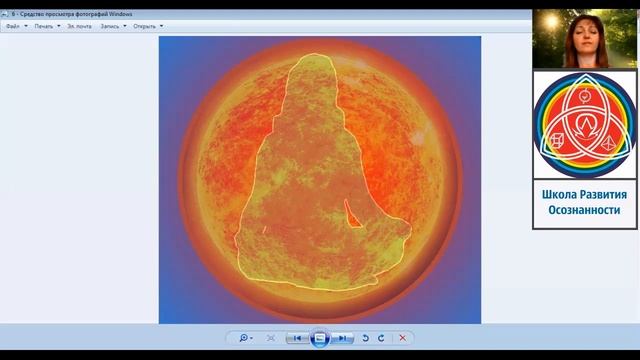
Task: Open the Открыть menu
Action: click(x=144, y=26)
